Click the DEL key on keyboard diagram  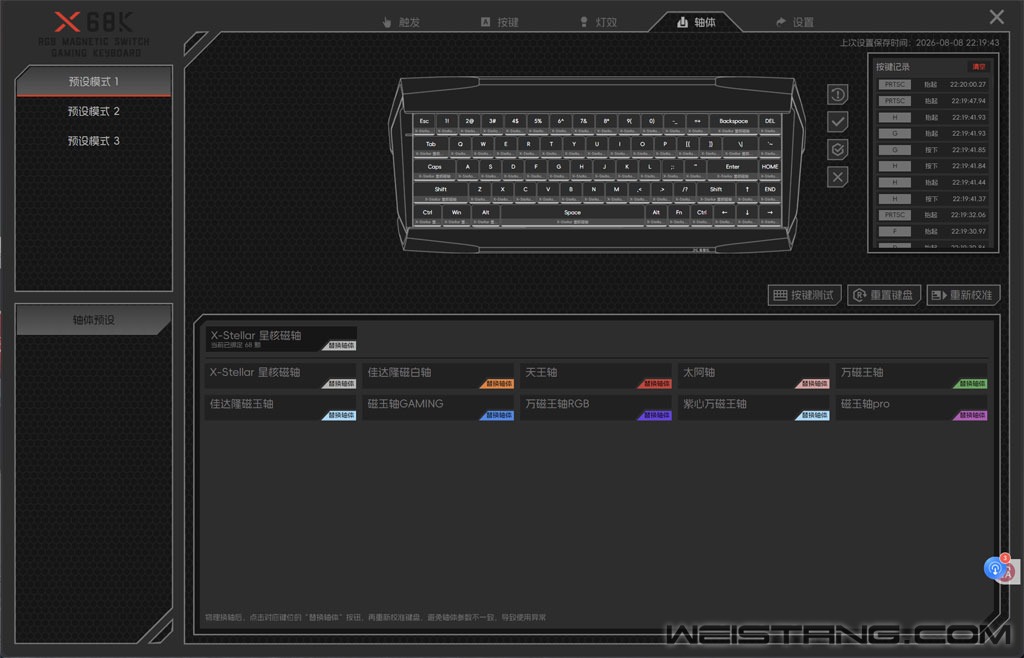[770, 123]
